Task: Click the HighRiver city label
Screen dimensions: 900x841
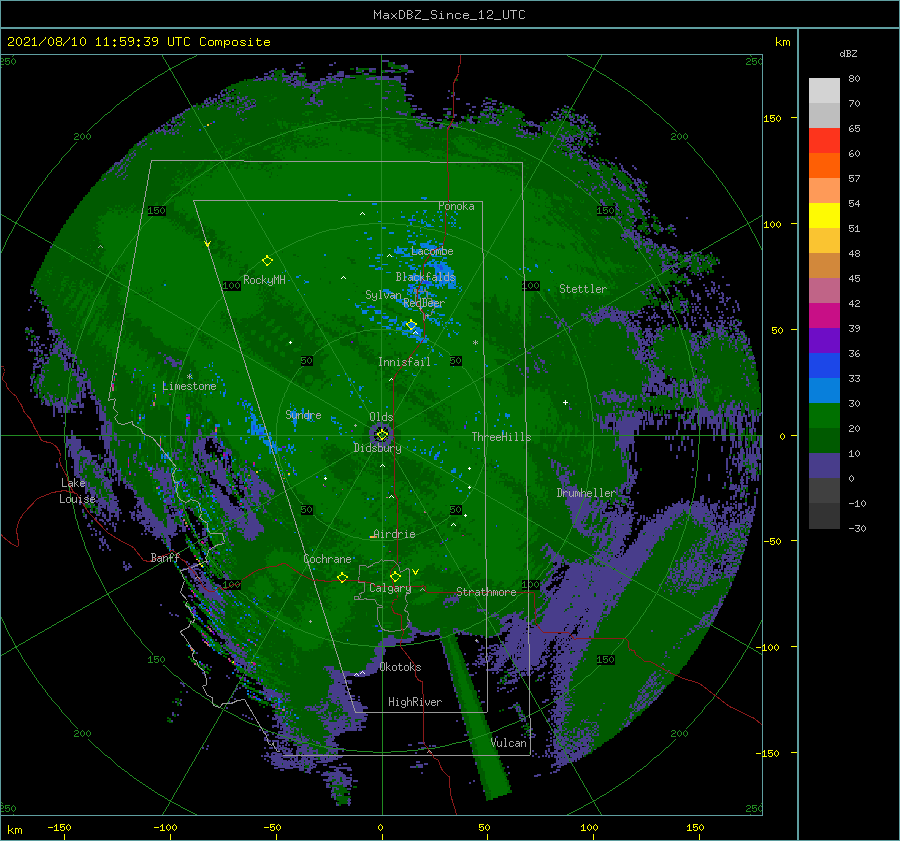Action: 415,702
